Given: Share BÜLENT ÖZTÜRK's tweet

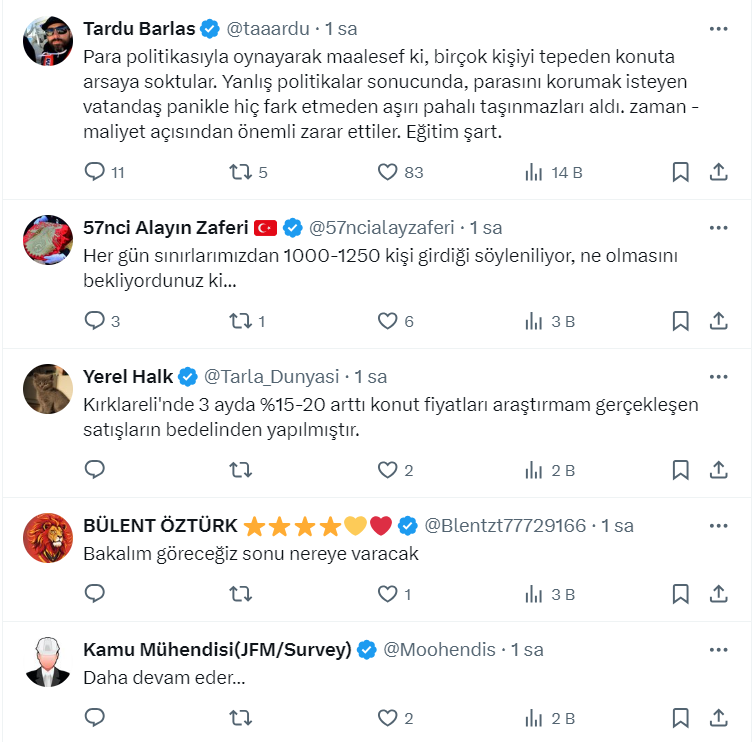Looking at the screenshot, I should (x=718, y=594).
